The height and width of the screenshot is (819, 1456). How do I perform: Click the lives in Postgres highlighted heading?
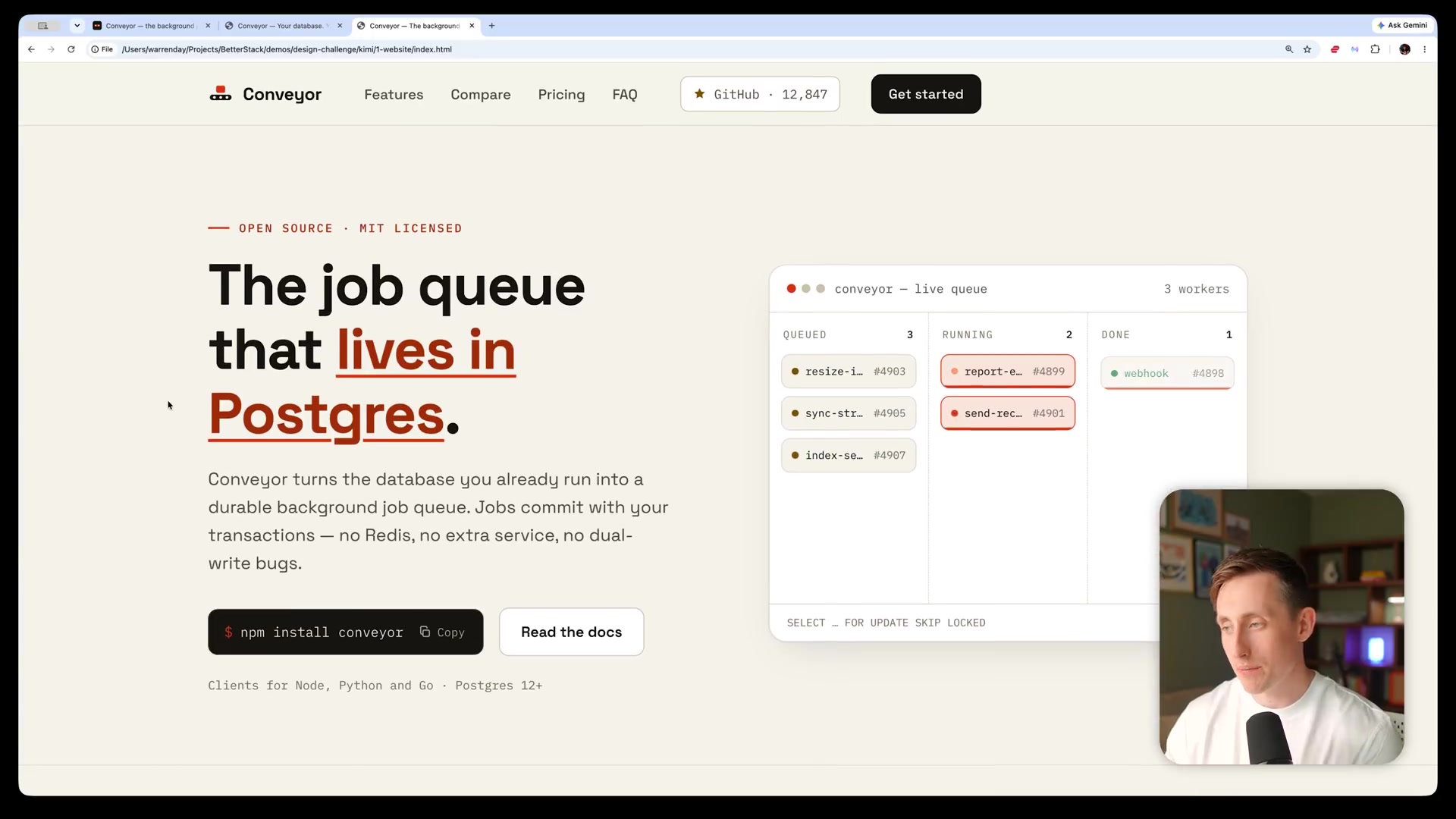click(362, 382)
